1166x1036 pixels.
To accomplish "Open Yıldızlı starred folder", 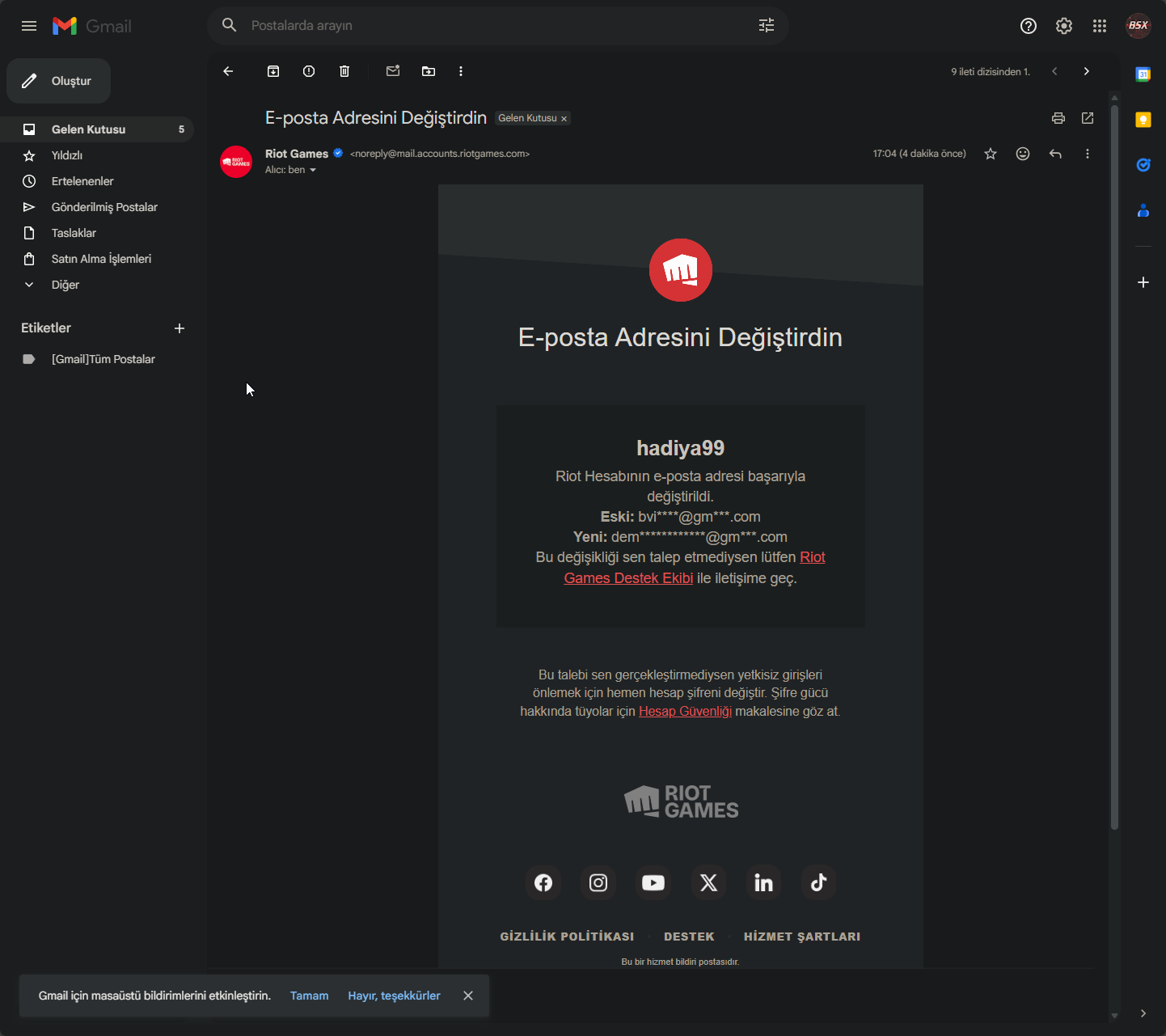I will pos(97,155).
